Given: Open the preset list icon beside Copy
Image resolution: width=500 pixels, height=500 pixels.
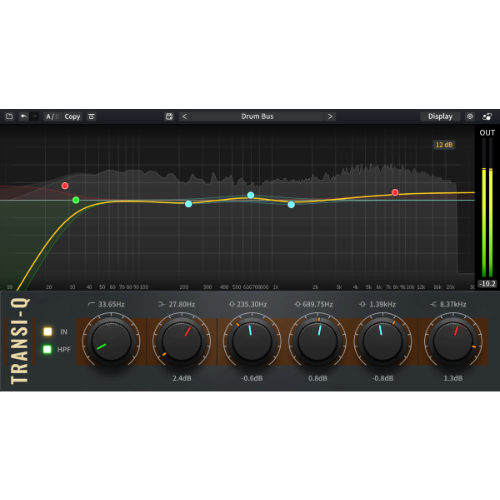Looking at the screenshot, I should click(91, 117).
